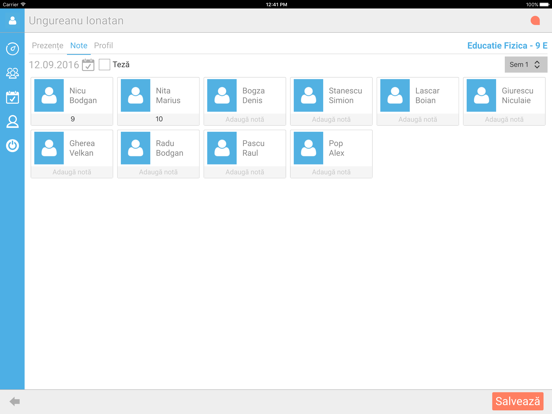Screen dimensions: 552x414
Task: Open the groups icon in sidebar
Action: 12,73
